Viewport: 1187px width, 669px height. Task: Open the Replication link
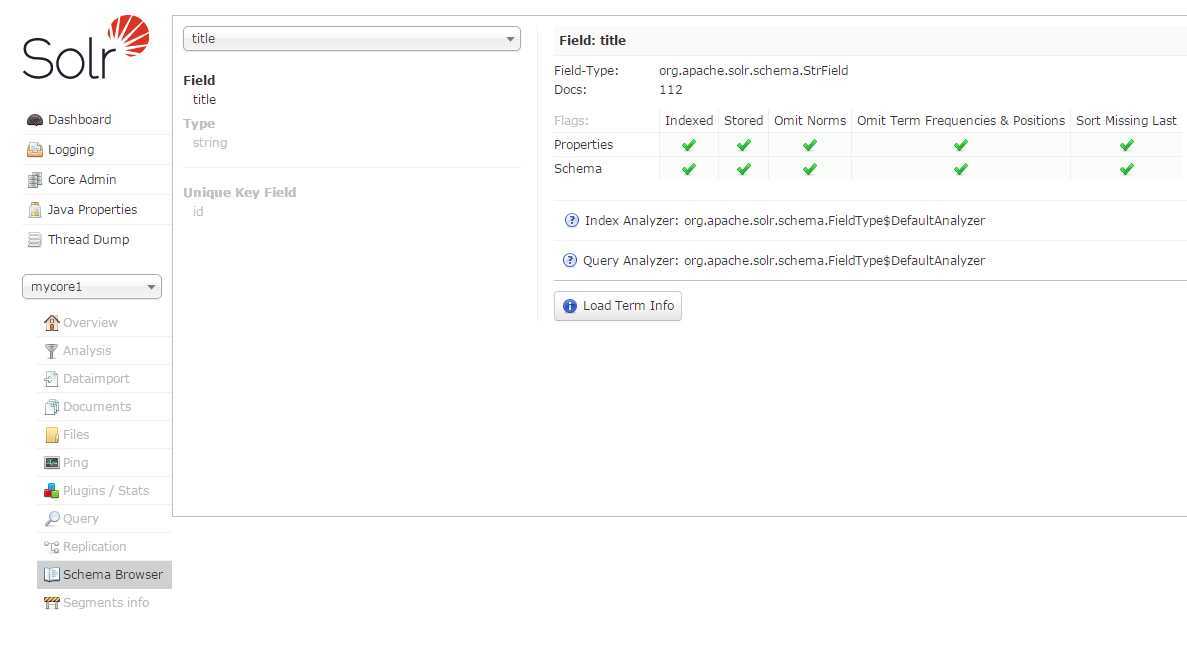point(95,546)
